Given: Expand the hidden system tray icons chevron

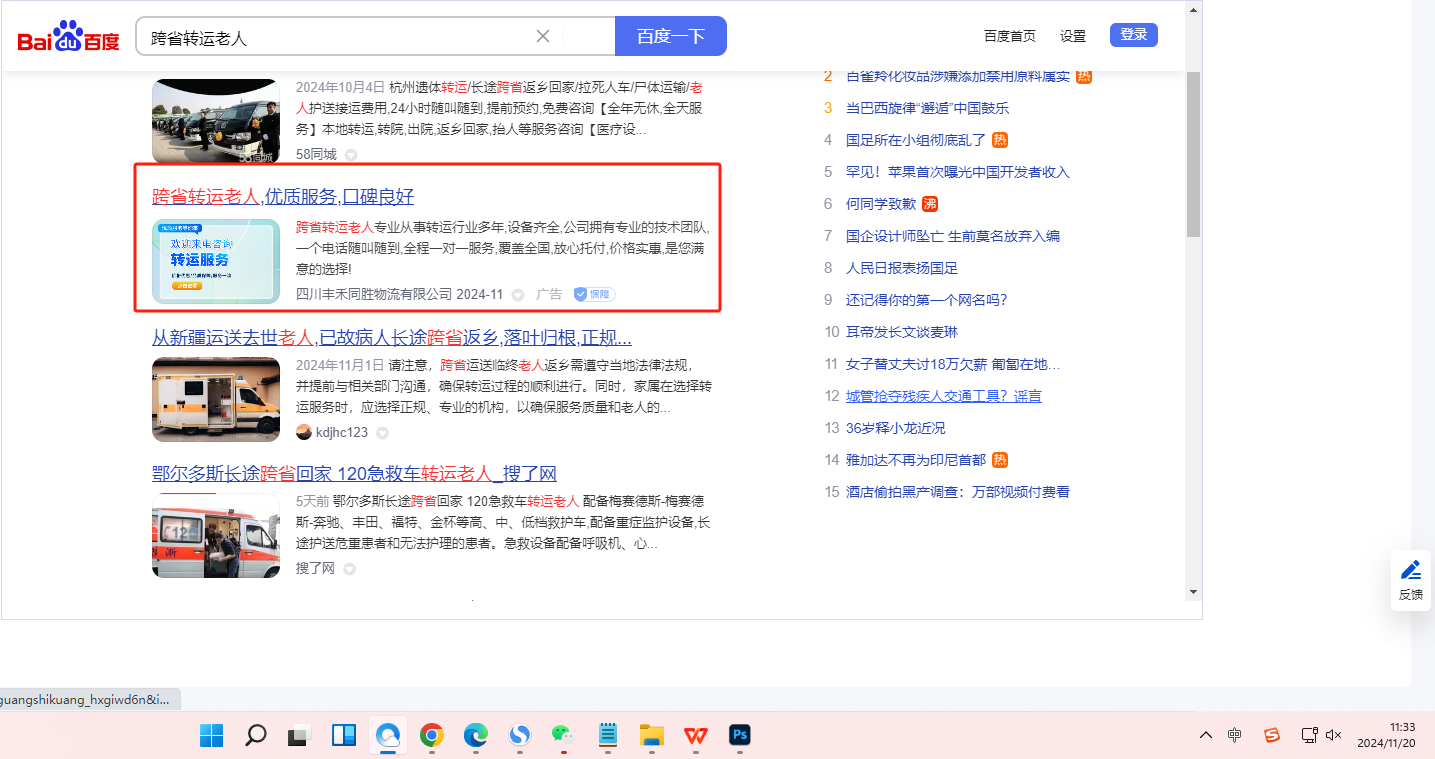Looking at the screenshot, I should point(1206,735).
